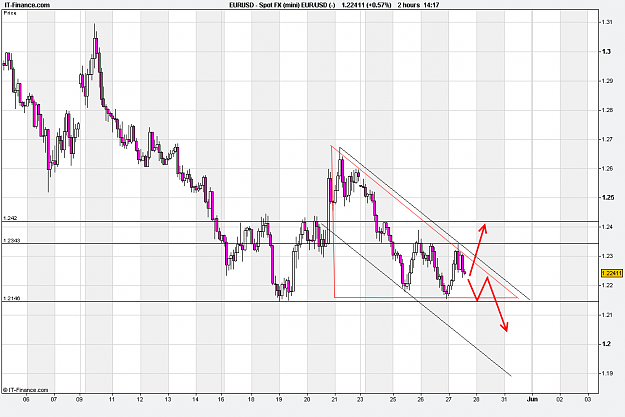
Task: Select the quote '1.22411 (+0.57%)' in the header
Action: click(x=366, y=5)
